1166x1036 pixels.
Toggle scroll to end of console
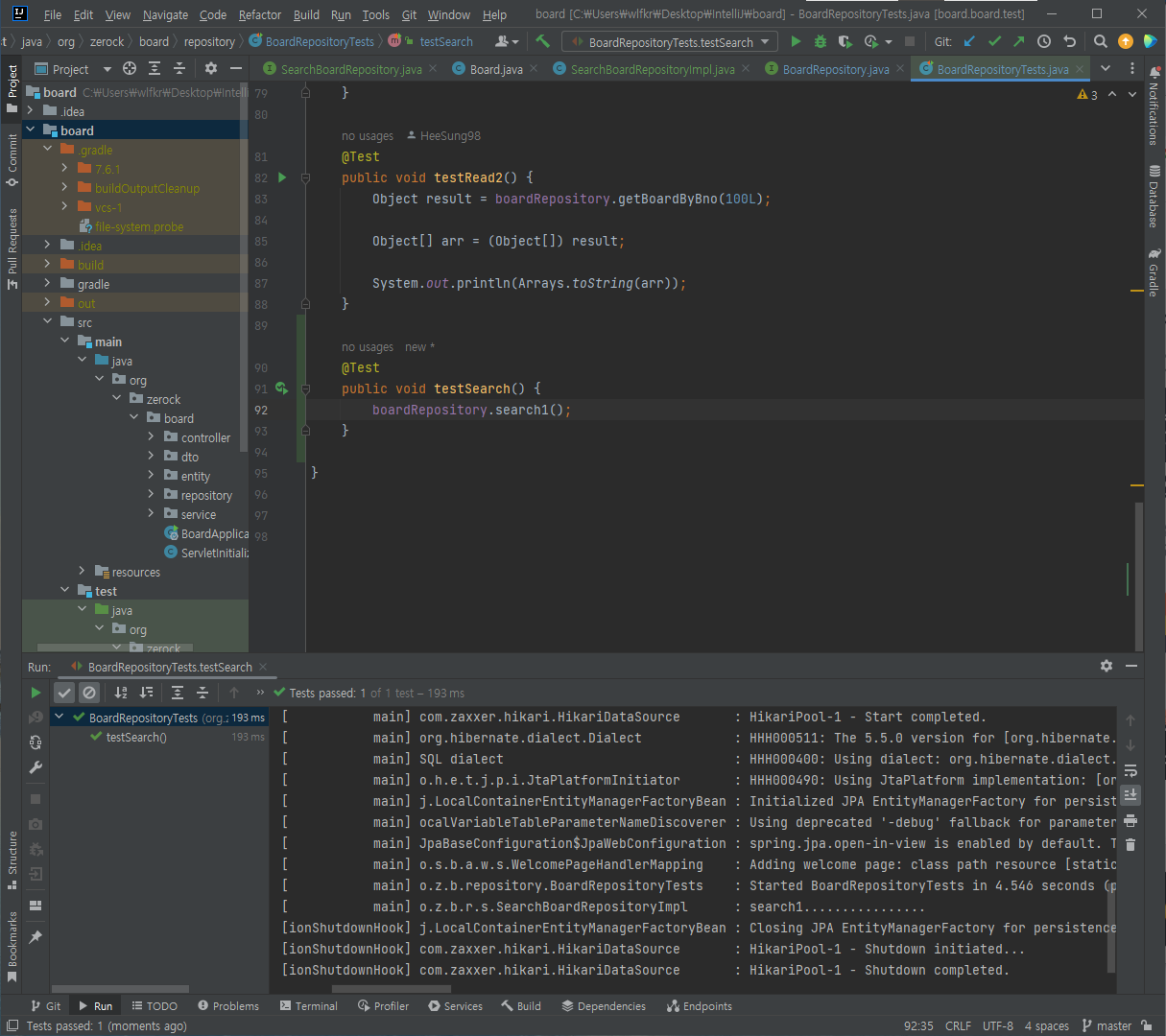pyautogui.click(x=1130, y=794)
